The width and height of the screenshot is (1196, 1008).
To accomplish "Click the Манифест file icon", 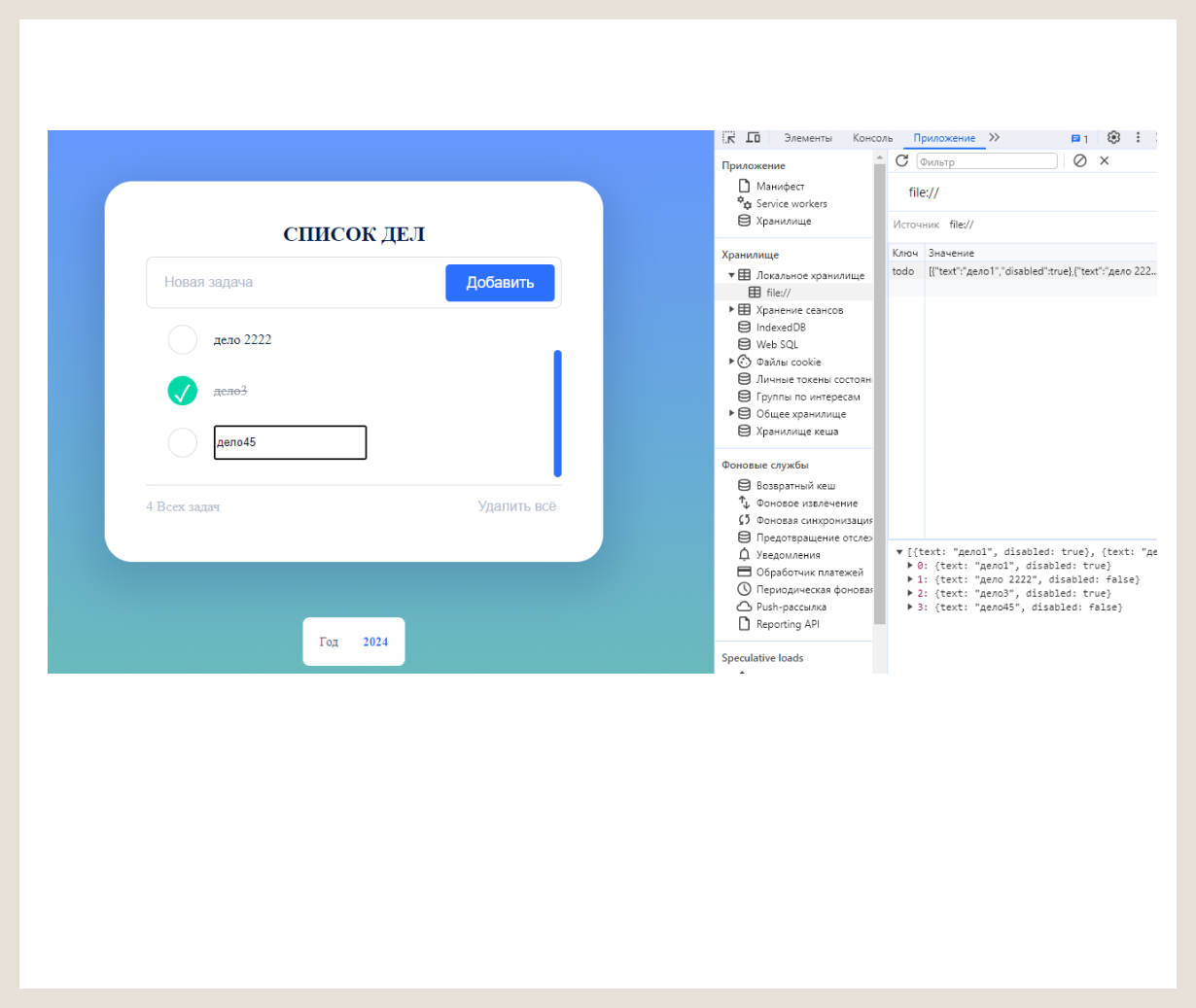I will (744, 186).
